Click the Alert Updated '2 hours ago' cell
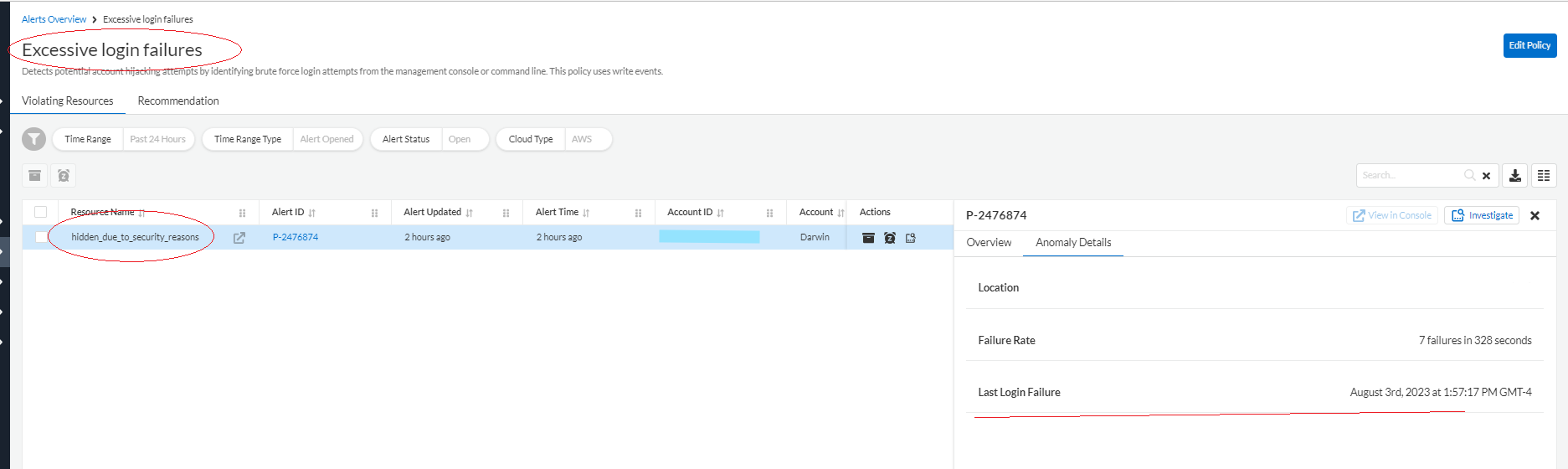This screenshot has height=469, width=1568. coord(427,237)
